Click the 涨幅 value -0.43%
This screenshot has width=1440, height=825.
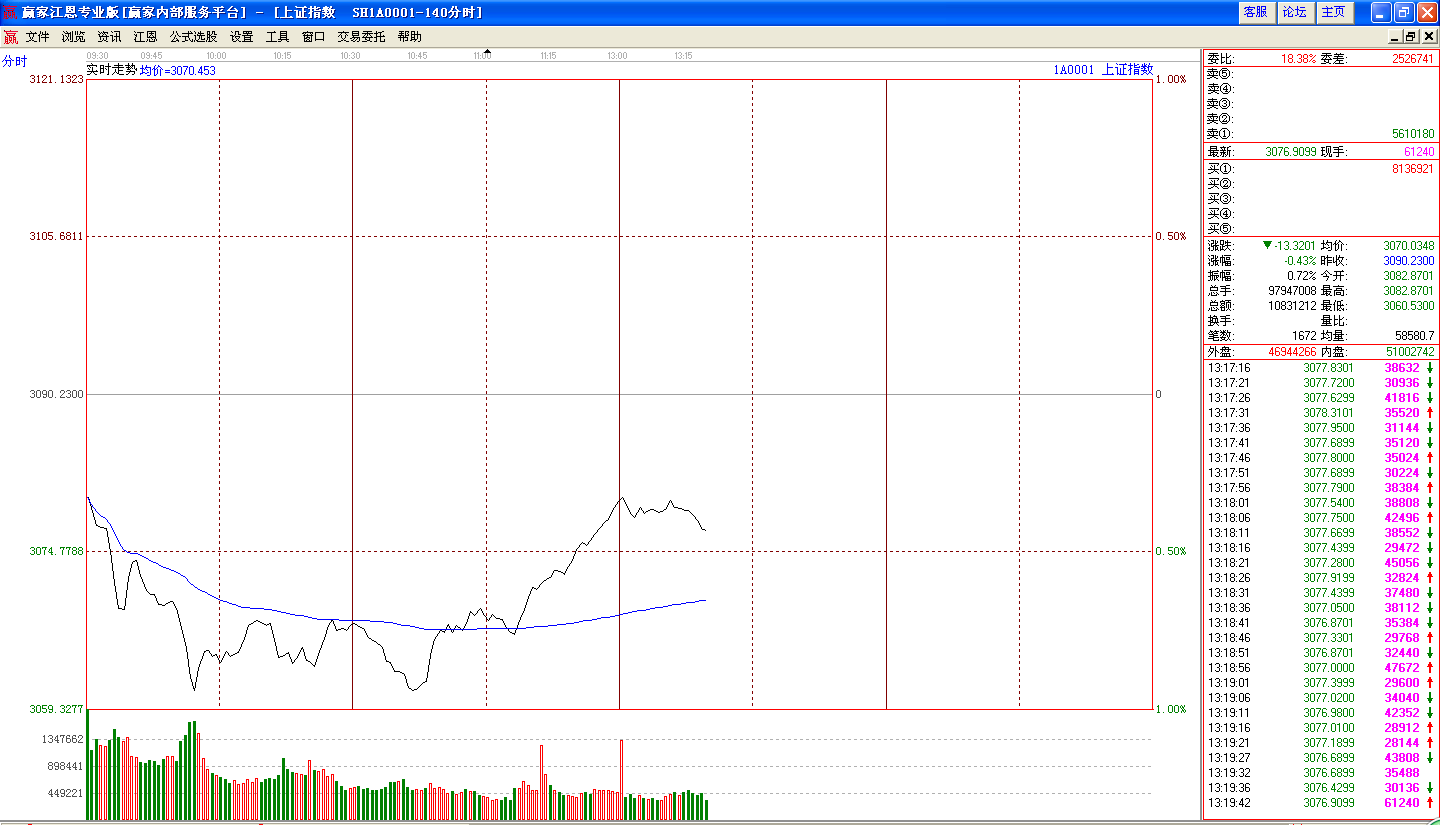pyautogui.click(x=1300, y=260)
